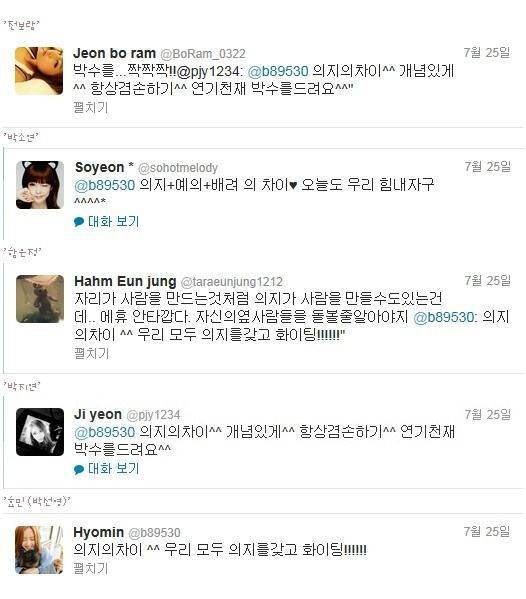Open the @taraeunjung1212 handle
This screenshot has height=599, width=526.
pos(231,282)
